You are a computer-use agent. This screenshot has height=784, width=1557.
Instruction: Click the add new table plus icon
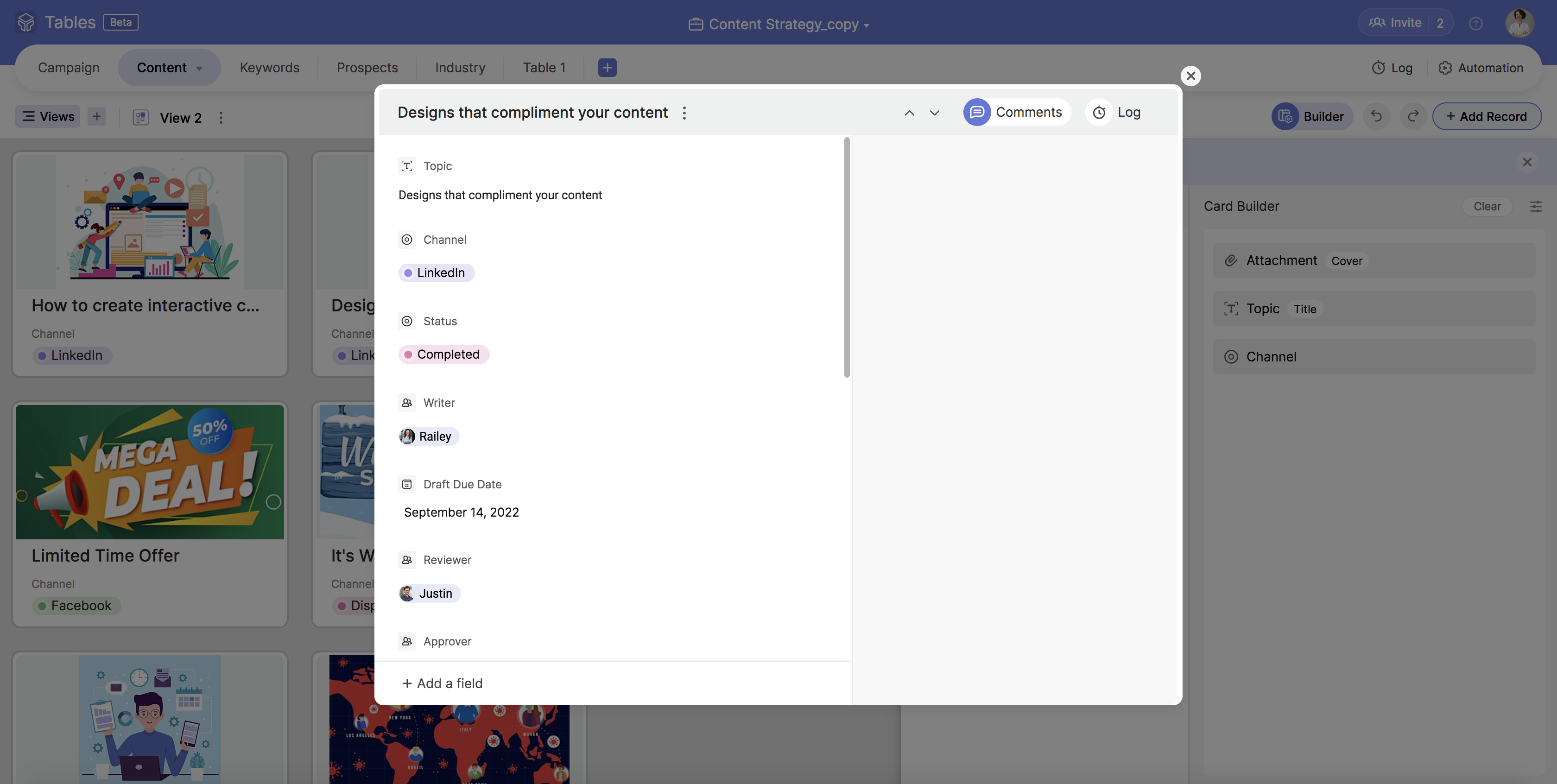tap(607, 68)
